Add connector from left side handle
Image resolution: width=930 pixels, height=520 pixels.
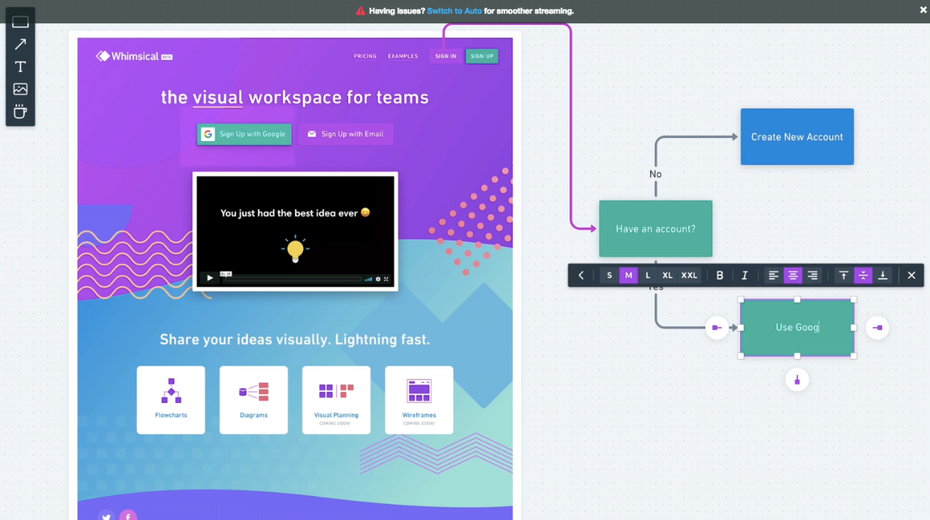pos(716,327)
